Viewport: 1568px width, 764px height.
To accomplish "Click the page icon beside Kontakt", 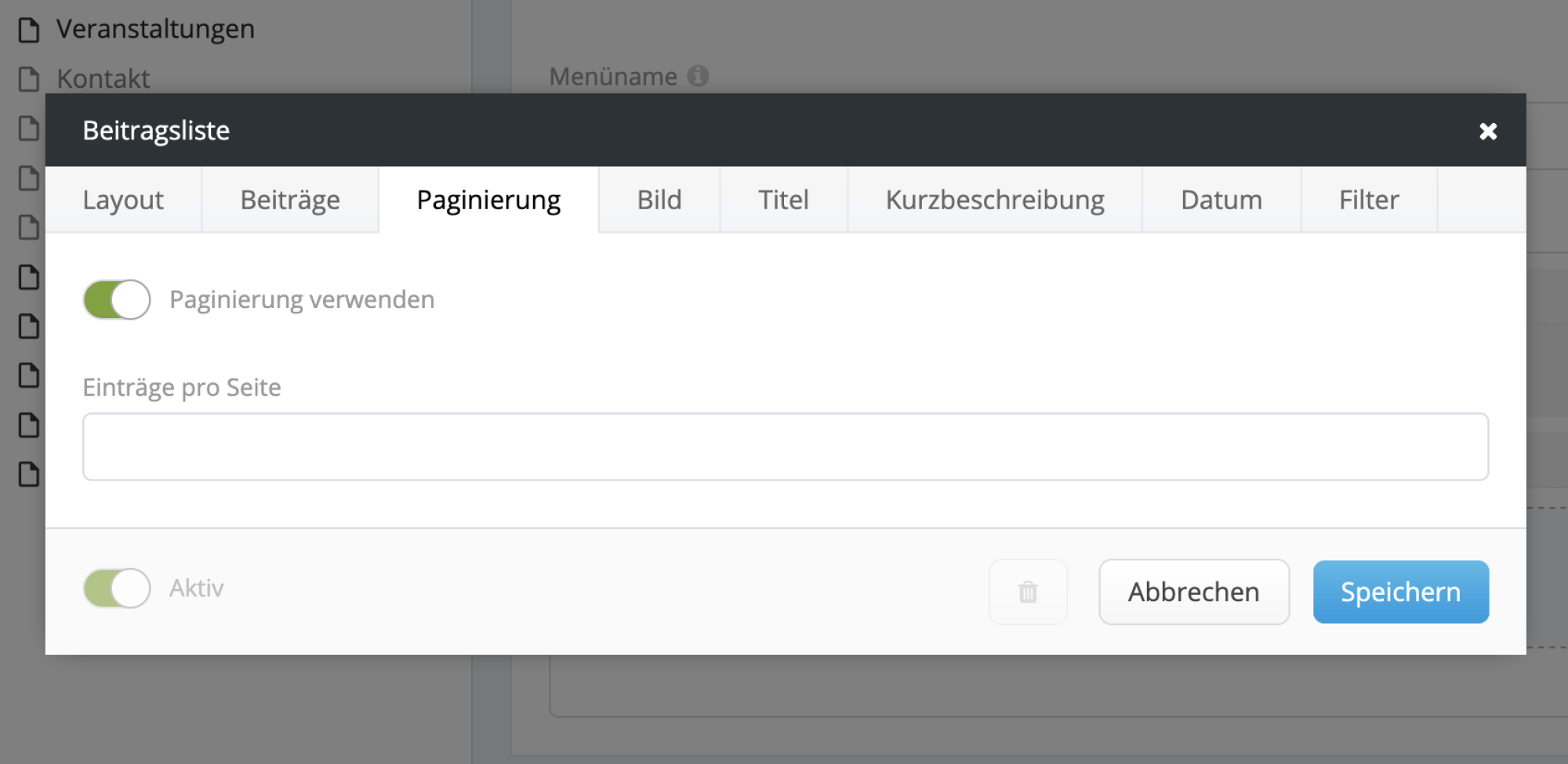I will point(30,78).
